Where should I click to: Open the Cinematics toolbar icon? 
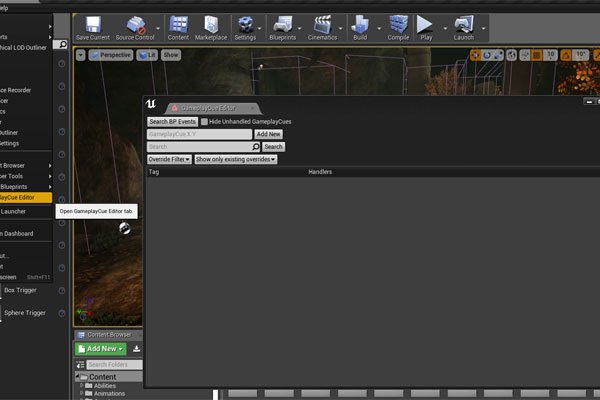point(322,28)
